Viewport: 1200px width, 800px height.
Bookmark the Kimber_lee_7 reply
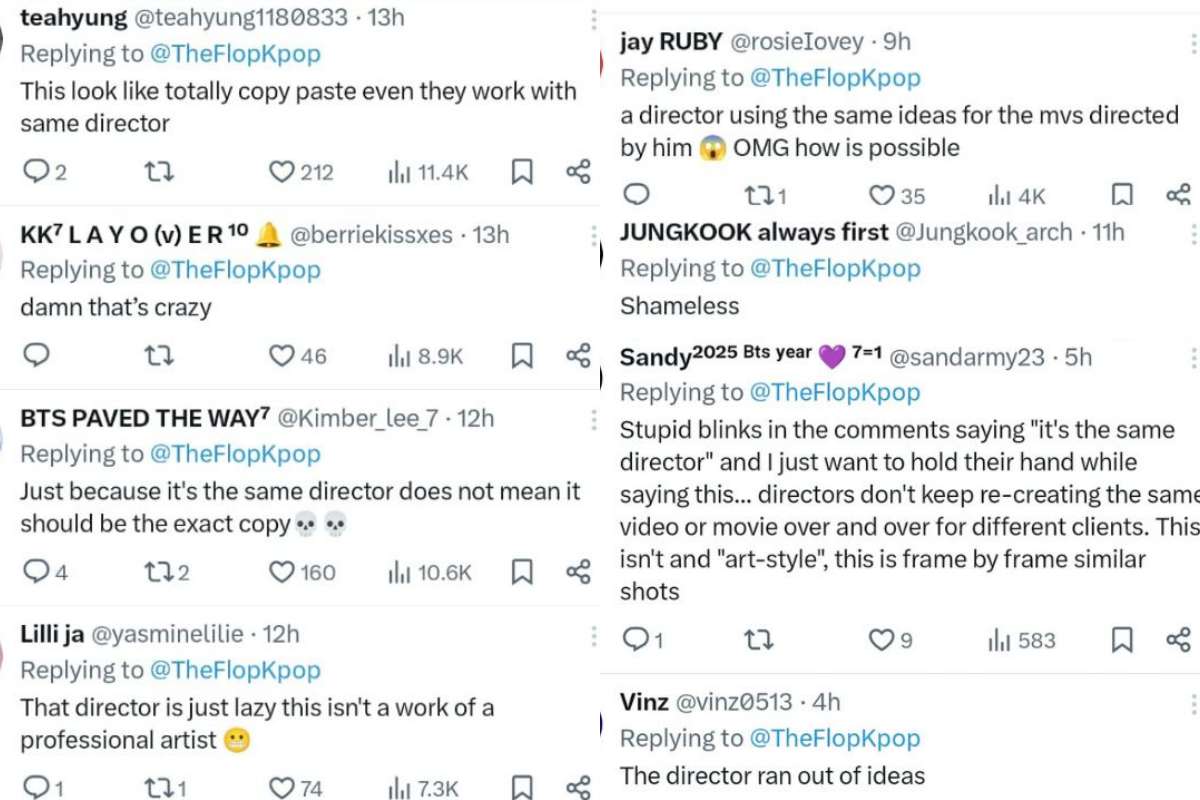tap(521, 572)
